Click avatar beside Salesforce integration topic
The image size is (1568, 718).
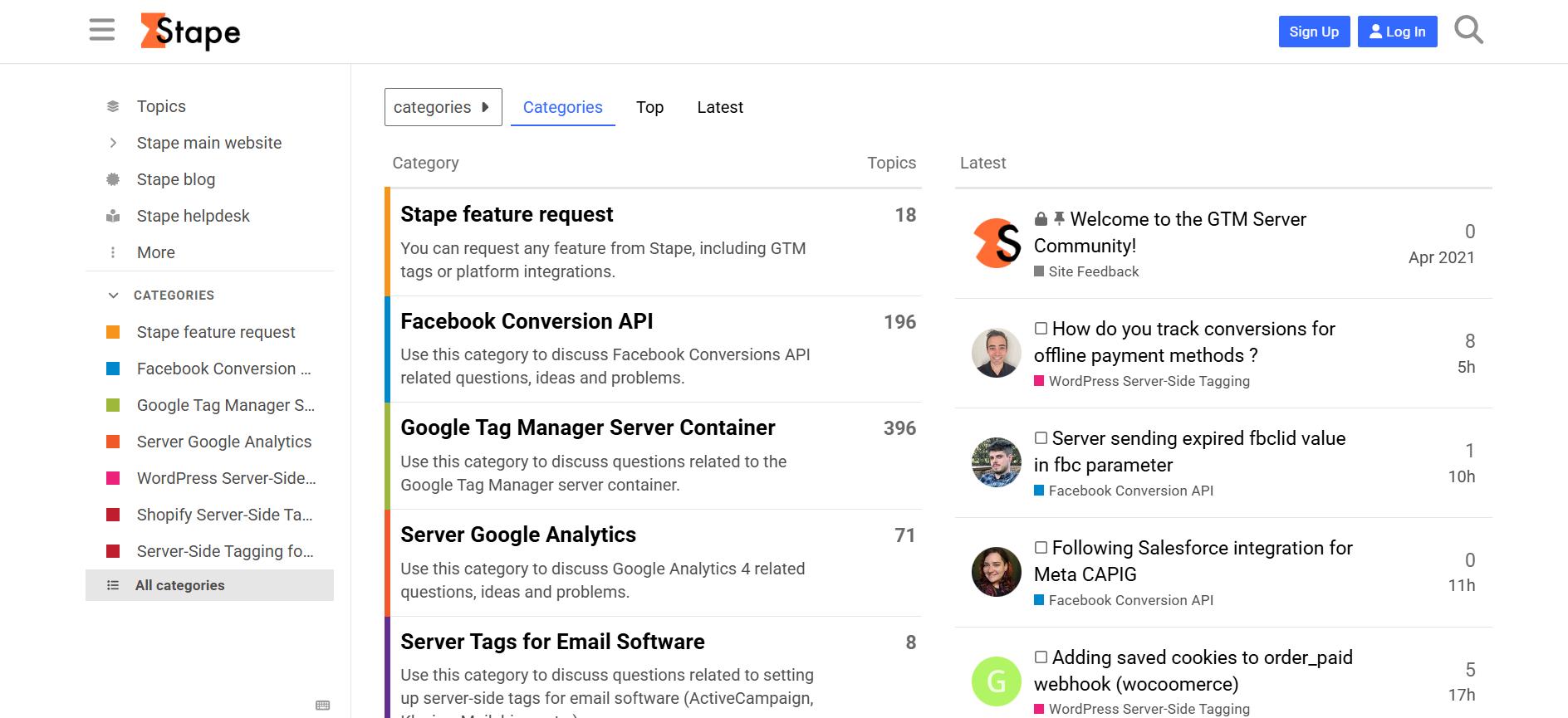pos(997,572)
